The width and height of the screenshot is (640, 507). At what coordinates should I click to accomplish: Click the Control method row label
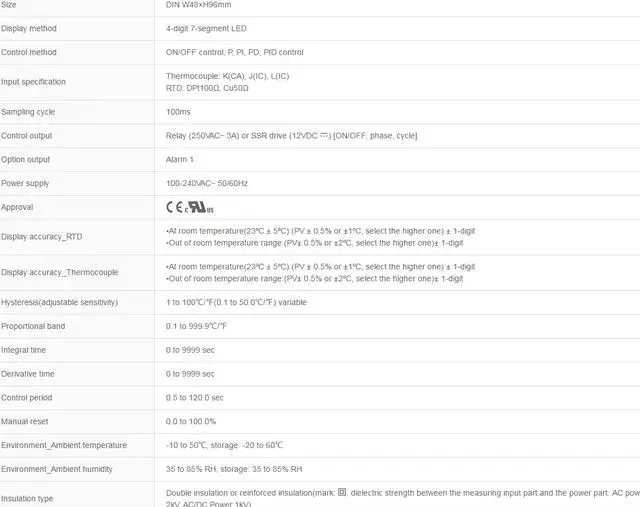(29, 52)
